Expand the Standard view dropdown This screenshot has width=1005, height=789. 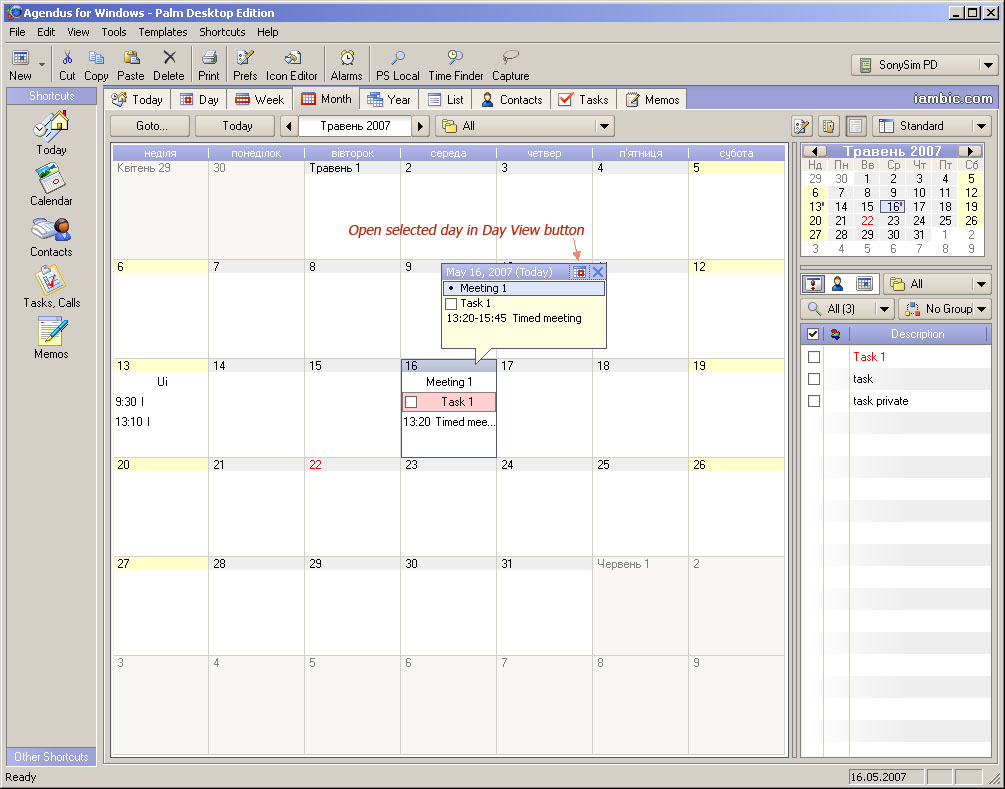pos(981,126)
